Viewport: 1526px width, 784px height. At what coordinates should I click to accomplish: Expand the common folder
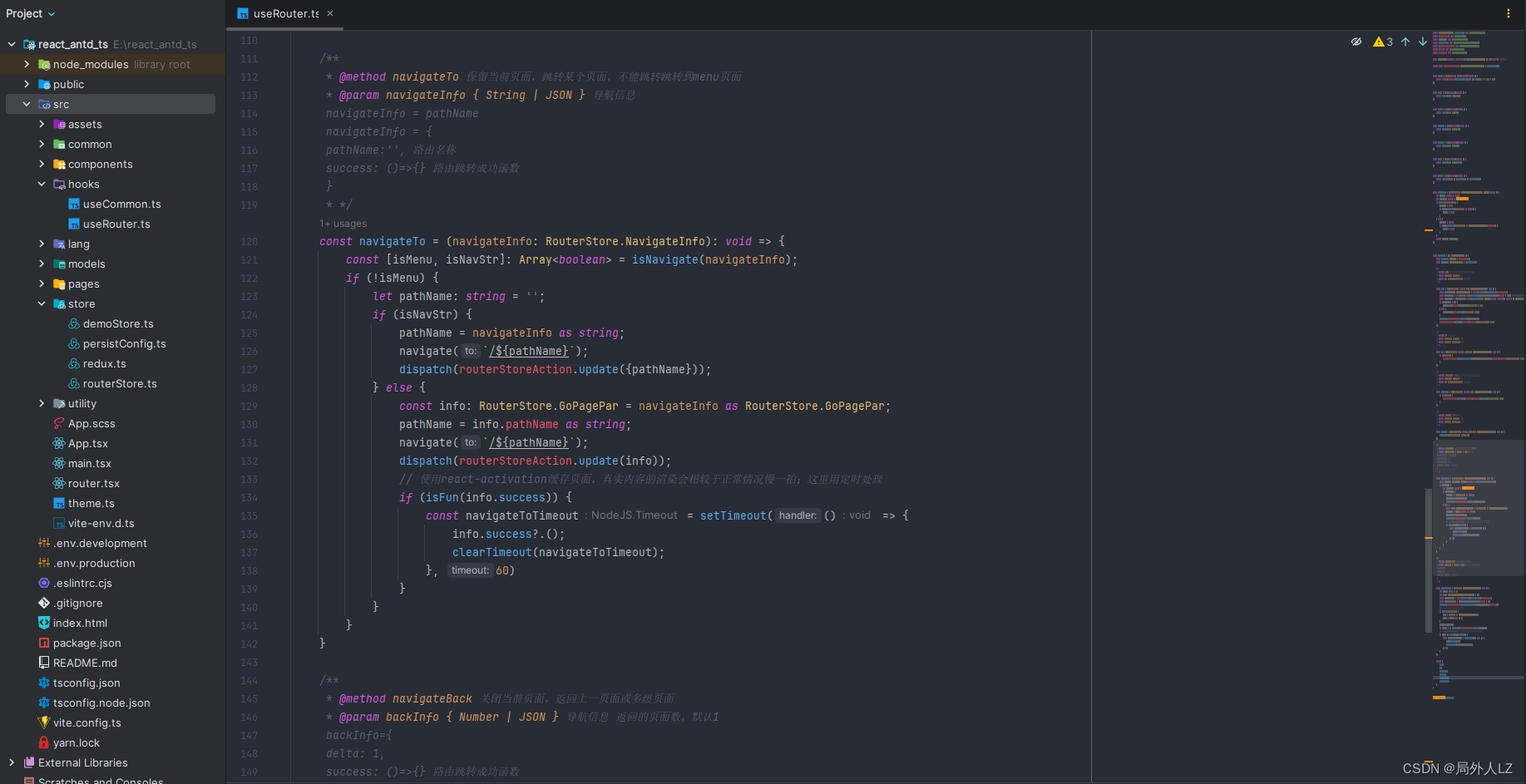[42, 144]
